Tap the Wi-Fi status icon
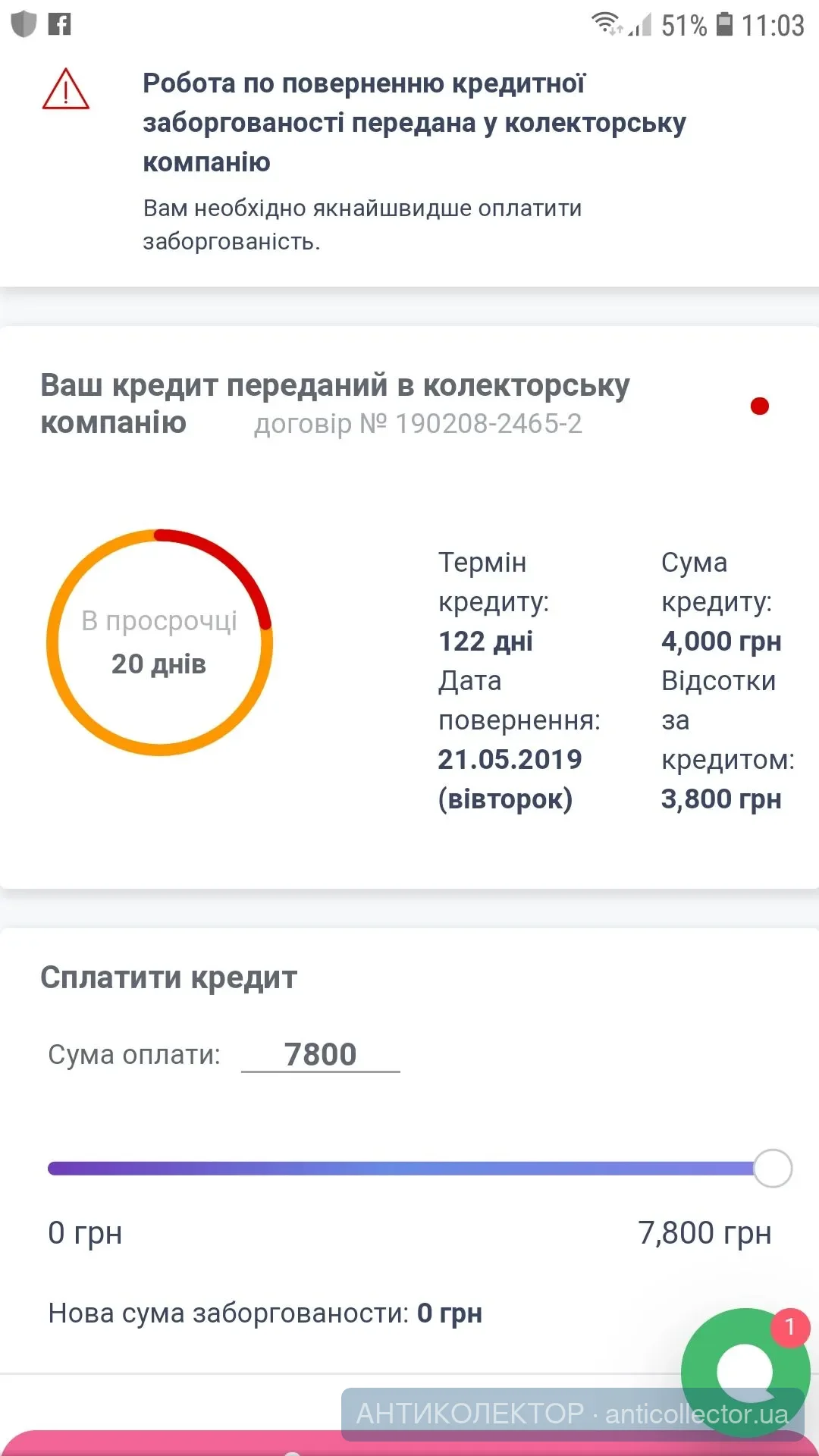 tap(607, 24)
